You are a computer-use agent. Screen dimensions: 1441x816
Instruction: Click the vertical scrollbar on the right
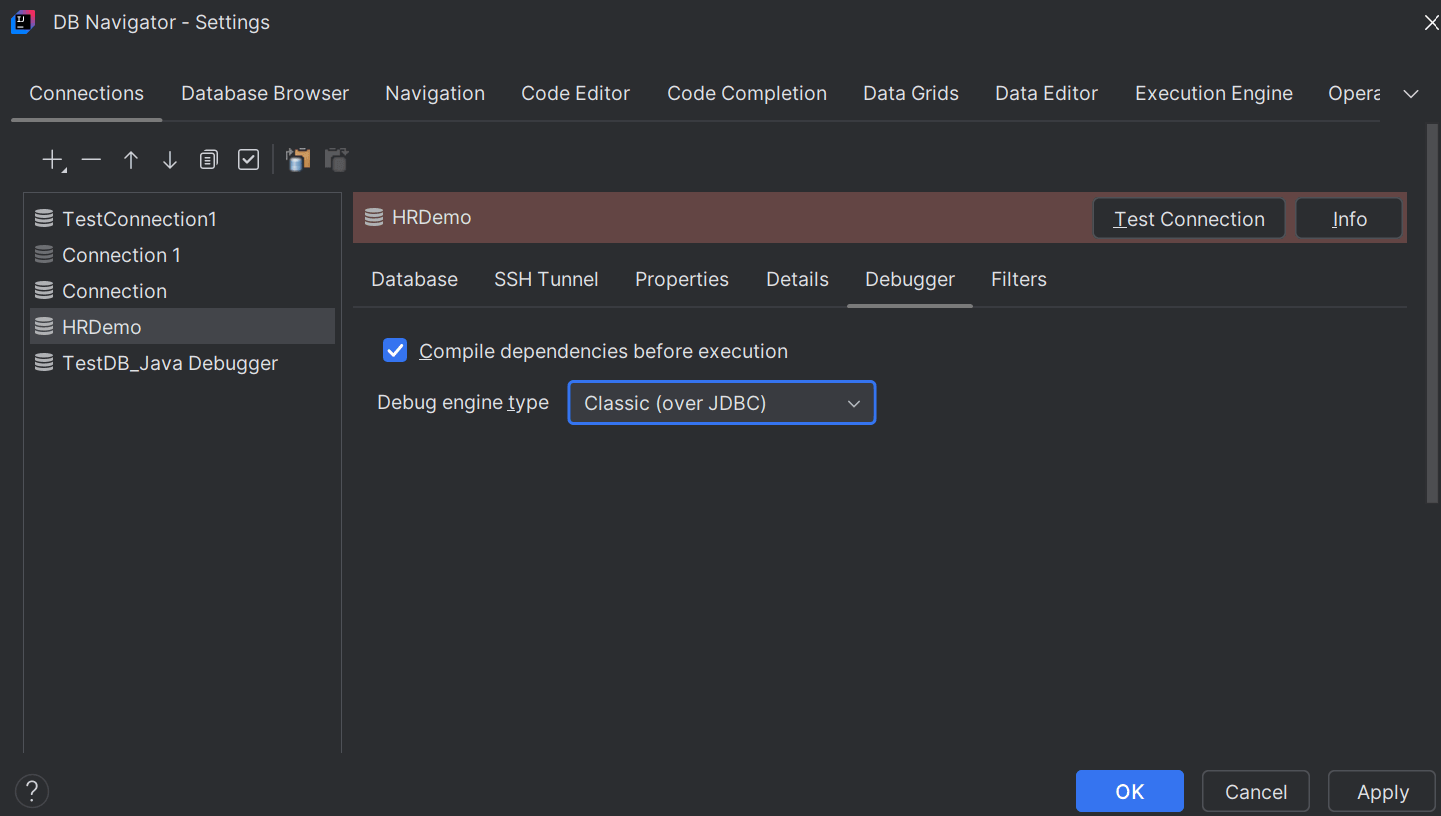pyautogui.click(x=1432, y=313)
